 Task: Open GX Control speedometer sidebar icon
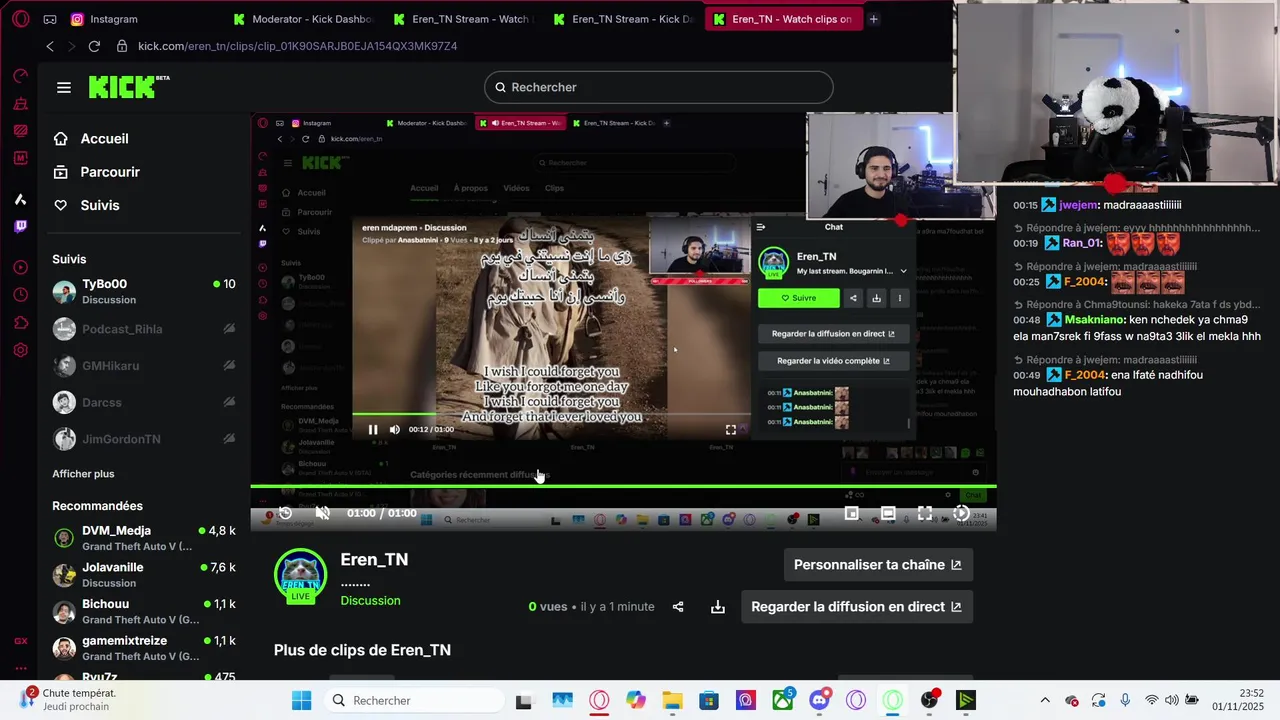click(20, 76)
